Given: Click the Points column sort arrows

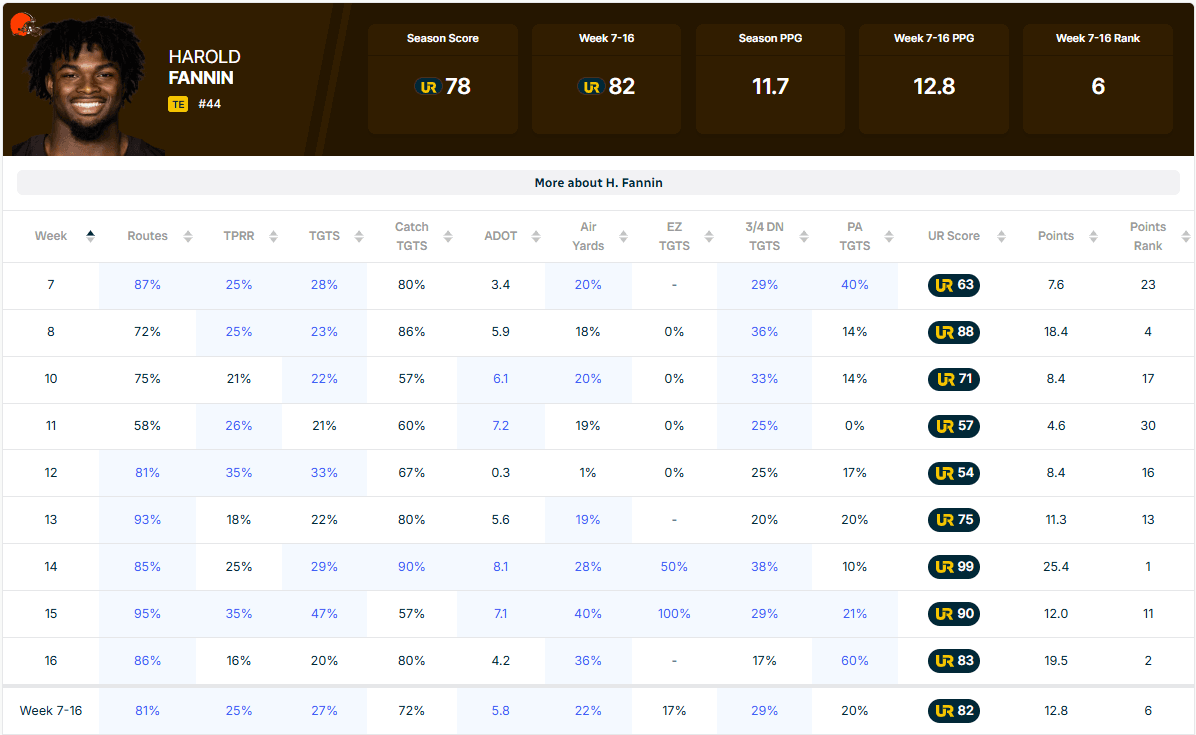Looking at the screenshot, I should [1093, 236].
